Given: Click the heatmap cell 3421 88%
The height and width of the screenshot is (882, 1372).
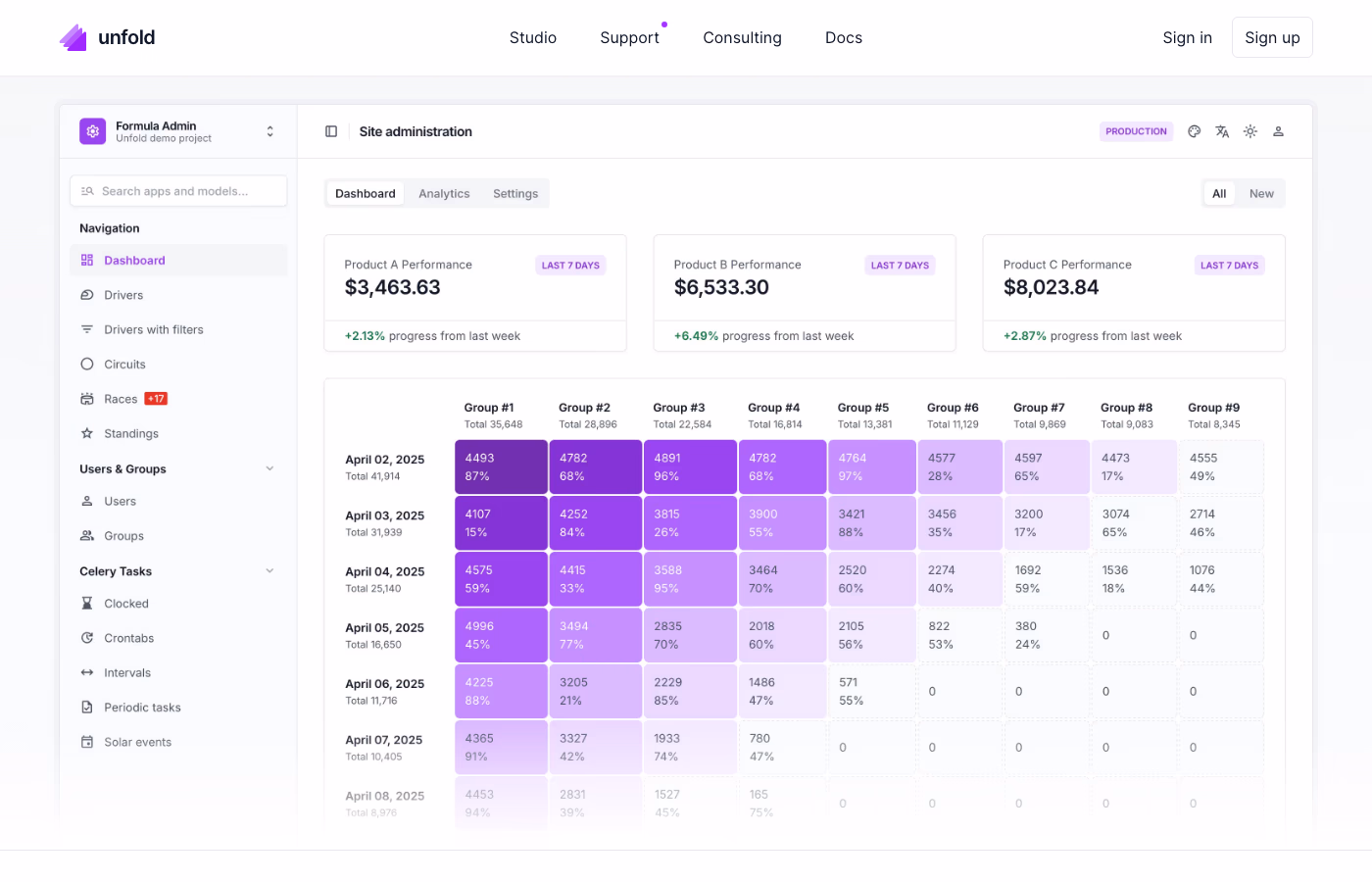Looking at the screenshot, I should [871, 522].
